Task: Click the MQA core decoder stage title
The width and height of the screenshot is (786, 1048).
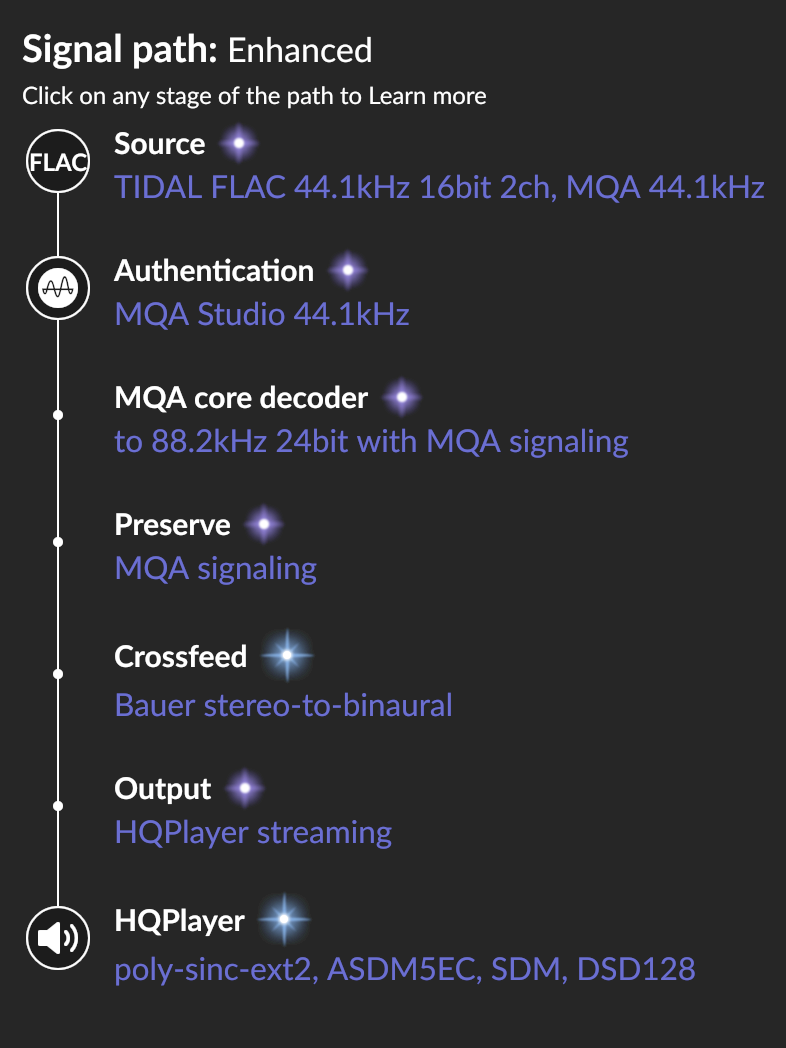Action: [241, 398]
